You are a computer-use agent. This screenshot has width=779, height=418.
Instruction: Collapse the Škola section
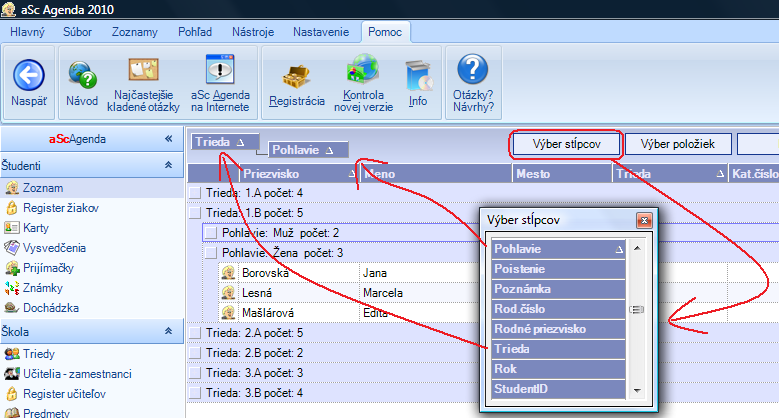click(168, 331)
